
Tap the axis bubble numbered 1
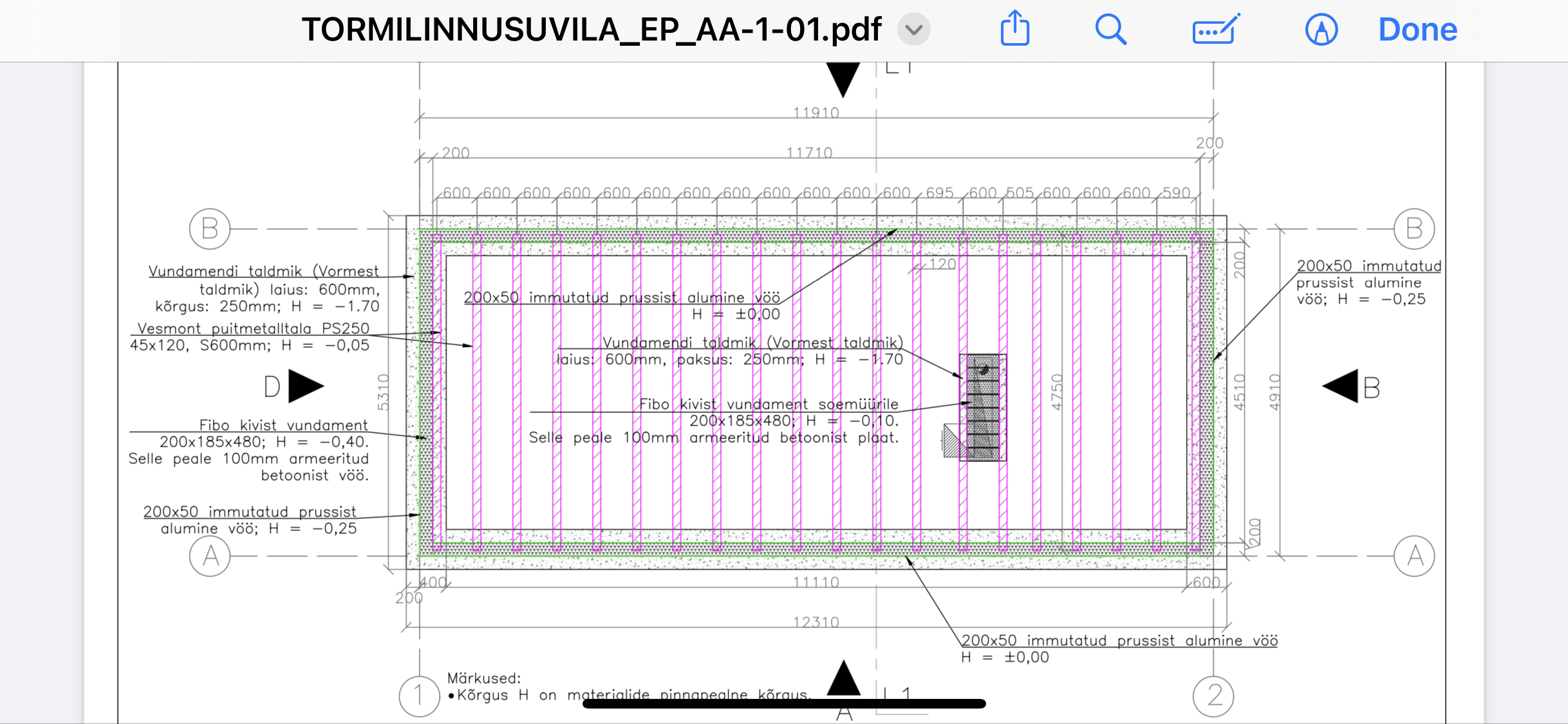pos(419,696)
